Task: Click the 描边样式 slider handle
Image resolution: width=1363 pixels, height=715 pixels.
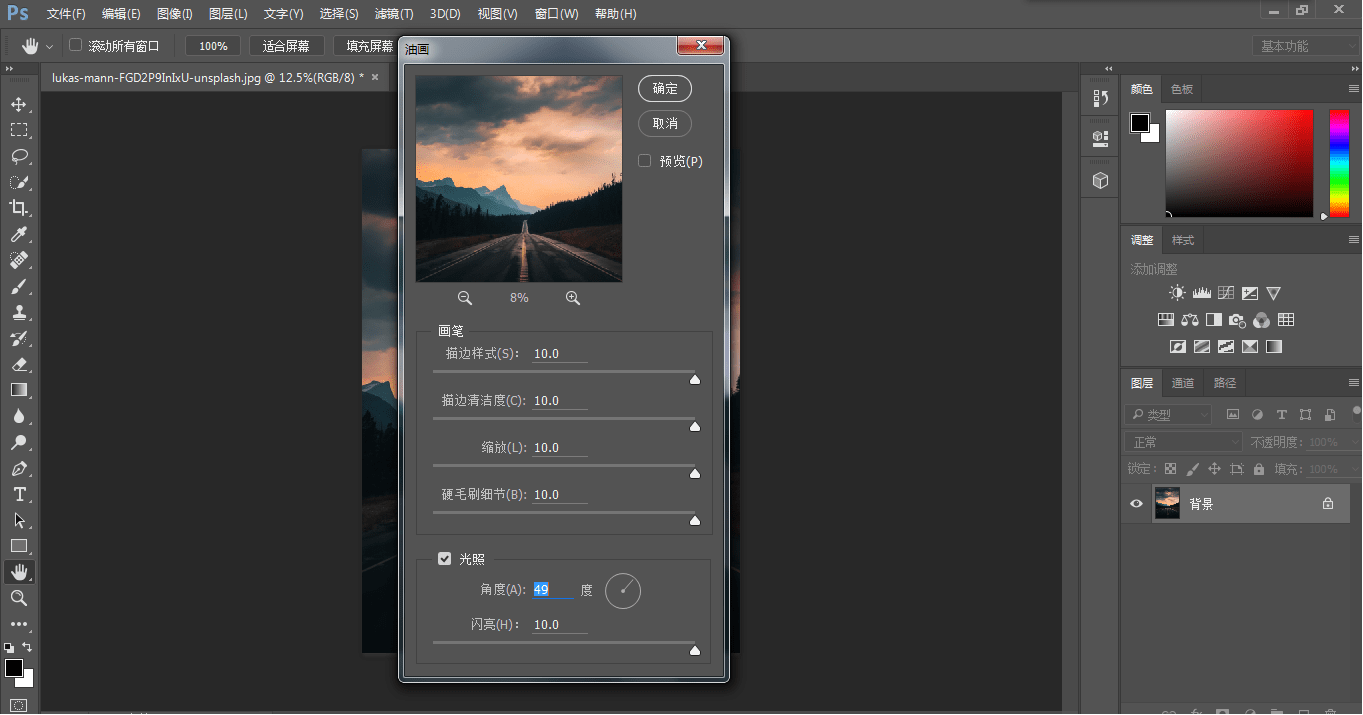Action: coord(695,379)
